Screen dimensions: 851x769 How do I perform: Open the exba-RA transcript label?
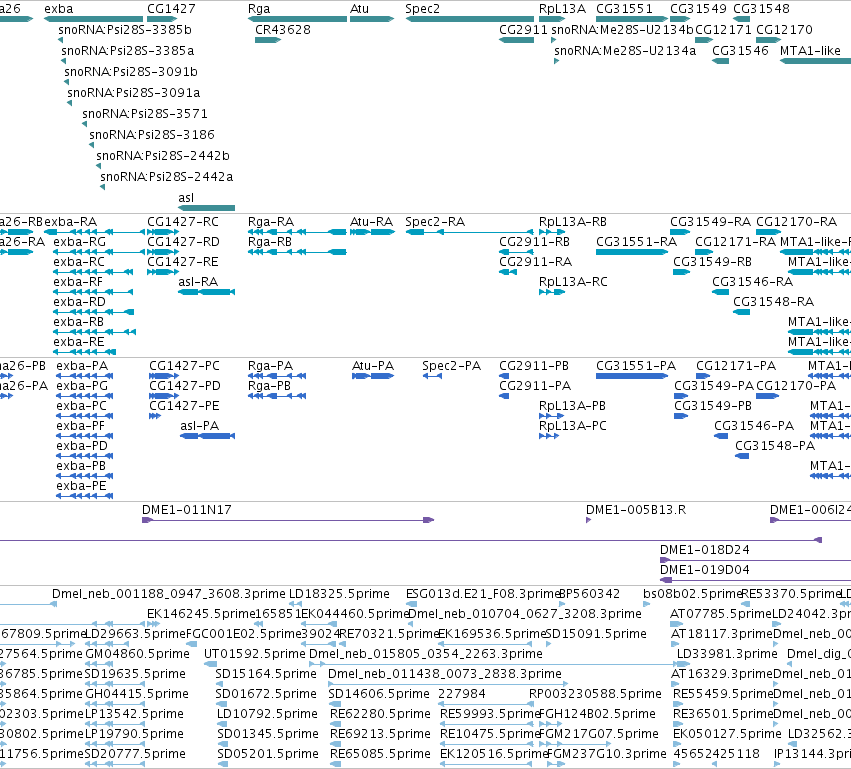pyautogui.click(x=71, y=222)
